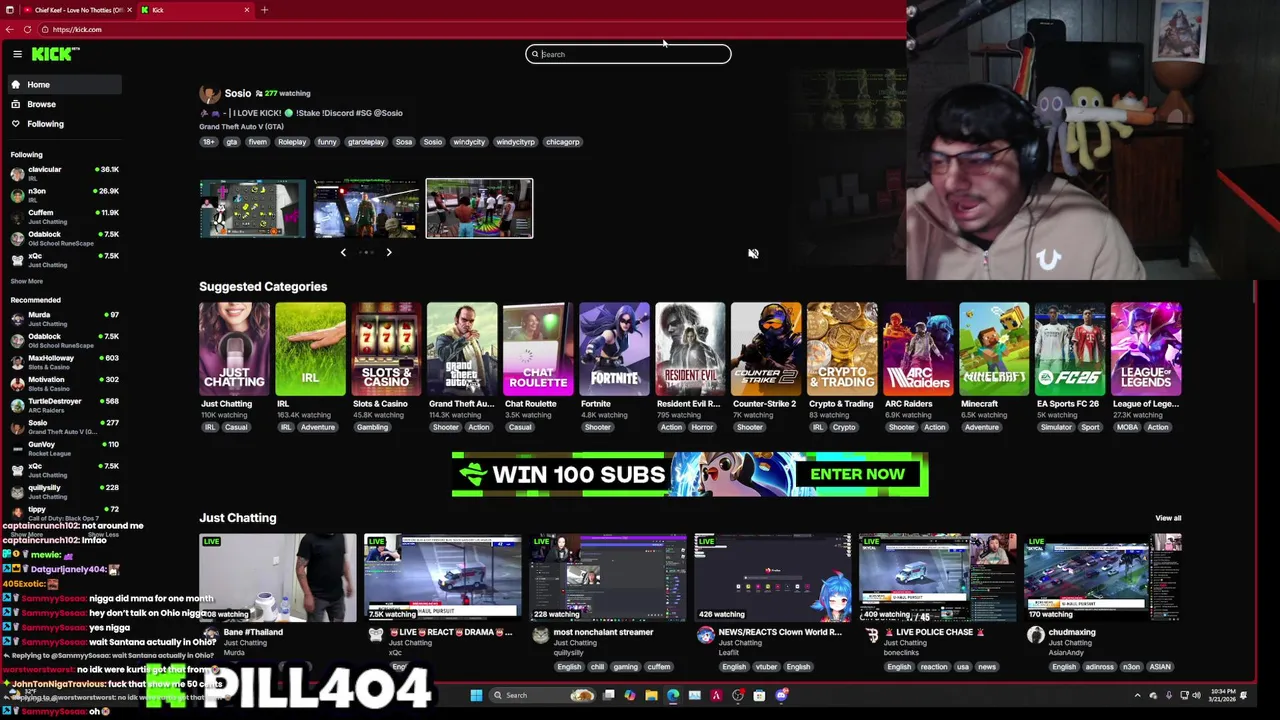Open the Following page in sidebar

click(65, 124)
